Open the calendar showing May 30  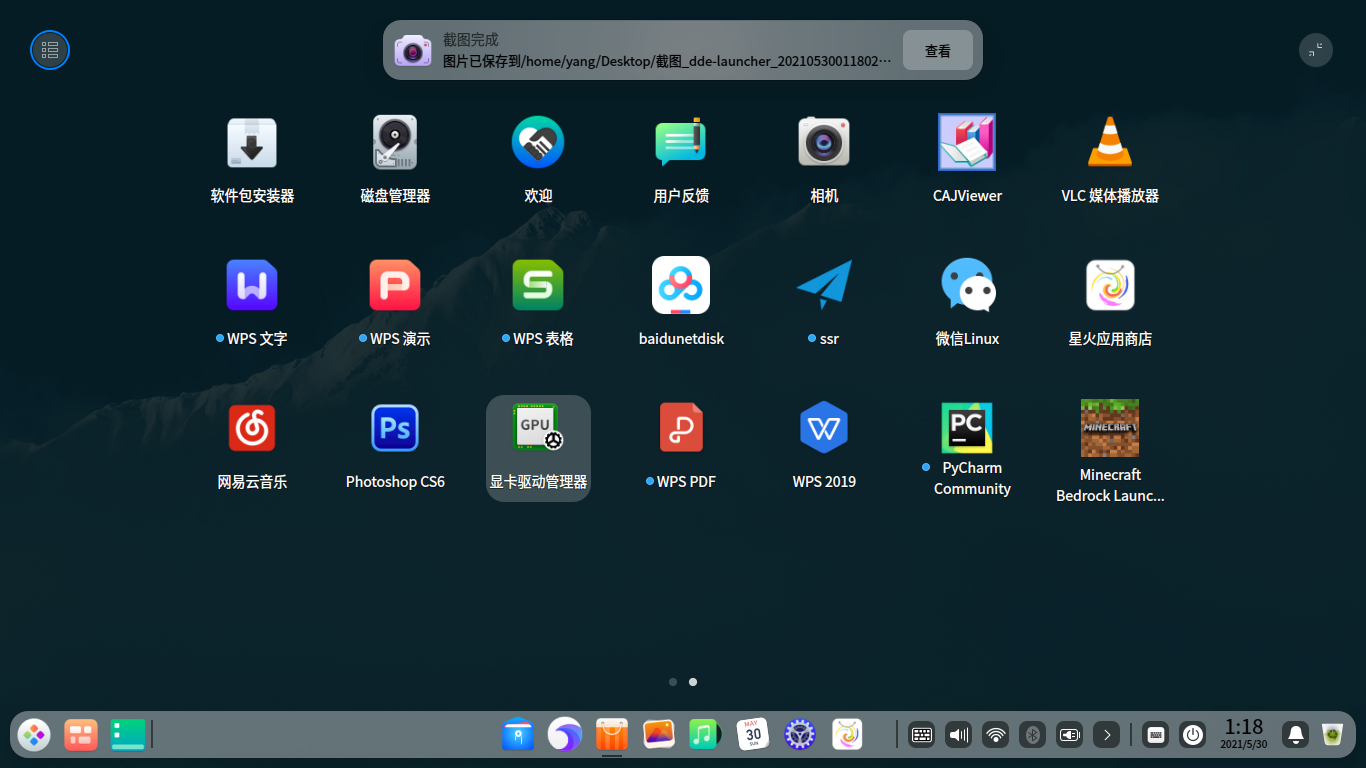coord(753,735)
